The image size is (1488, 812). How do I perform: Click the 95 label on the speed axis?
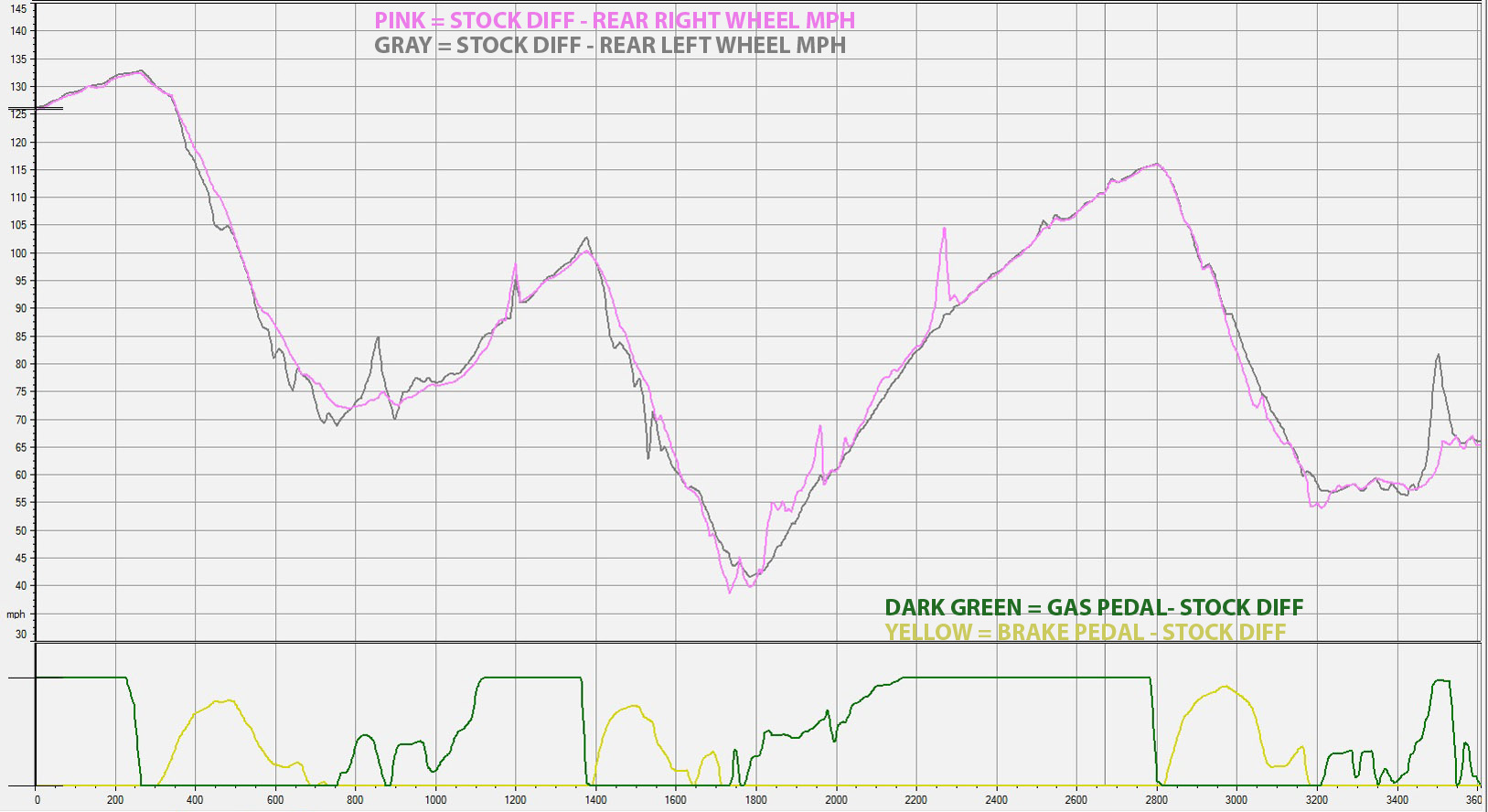21,281
